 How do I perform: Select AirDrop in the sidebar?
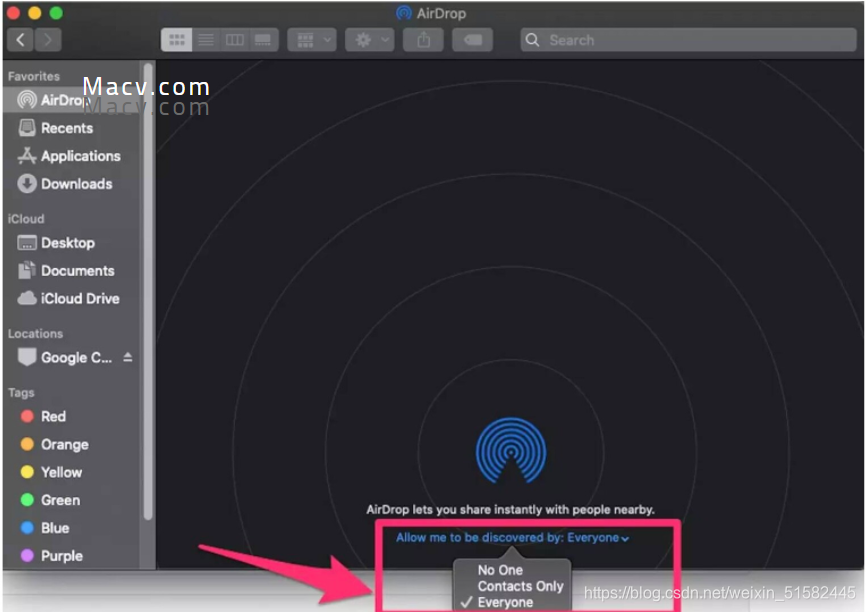(x=72, y=100)
